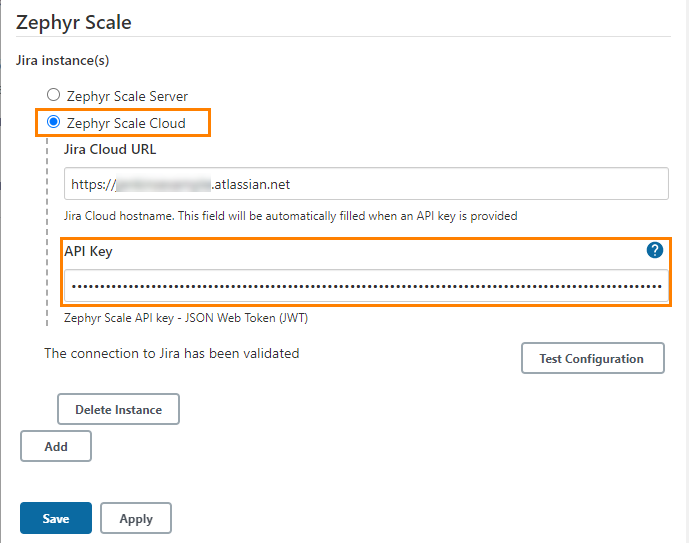Image resolution: width=689 pixels, height=543 pixels.
Task: Click the Jira Cloud hostname hint text
Action: pyautogui.click(x=290, y=216)
